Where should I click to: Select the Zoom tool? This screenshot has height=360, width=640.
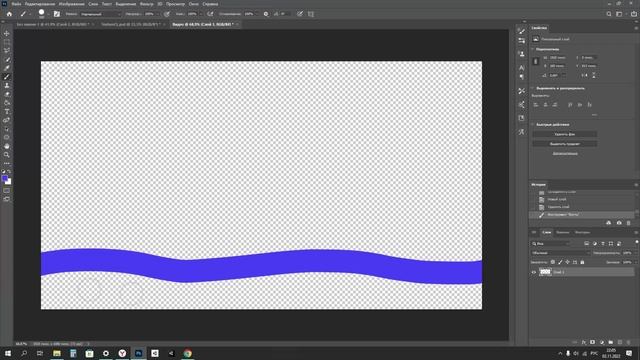[7, 155]
